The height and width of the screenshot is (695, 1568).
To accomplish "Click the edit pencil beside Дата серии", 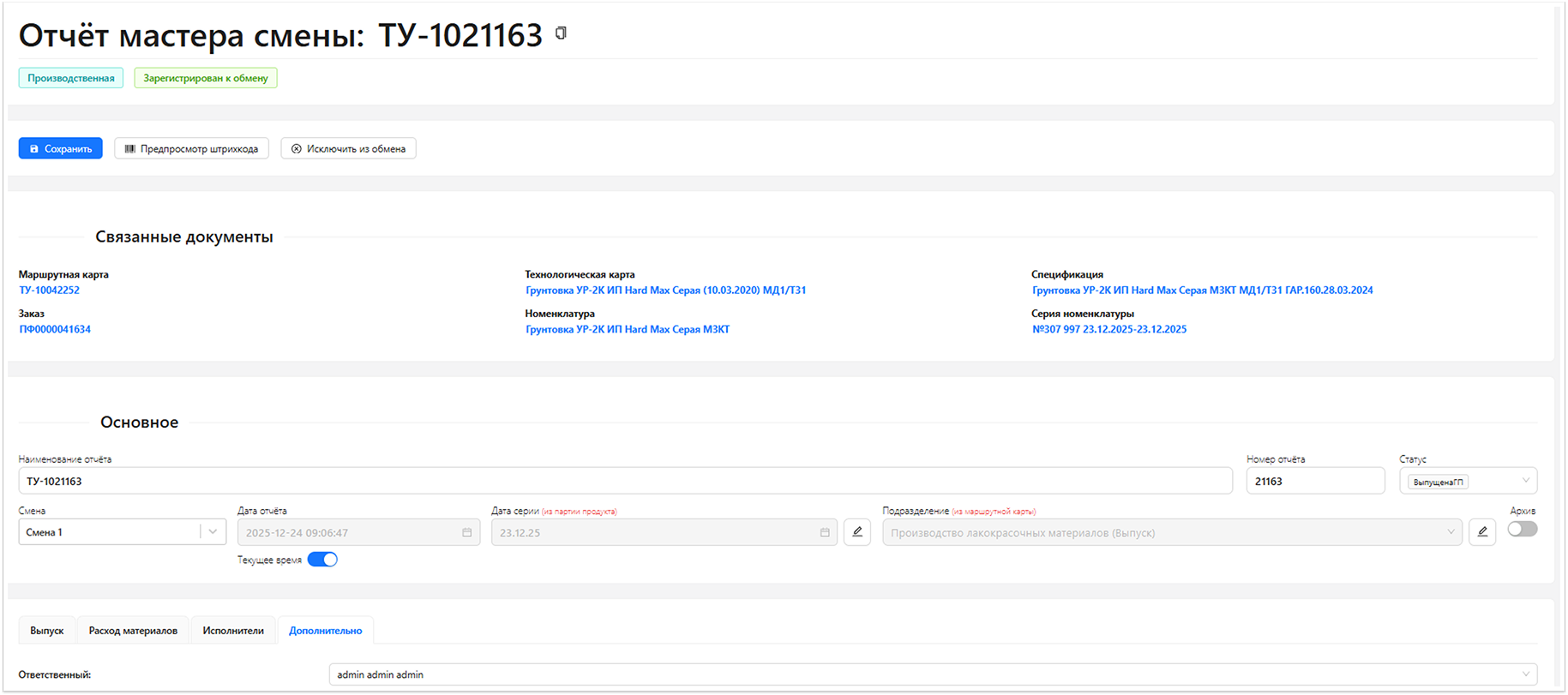I will point(856,532).
